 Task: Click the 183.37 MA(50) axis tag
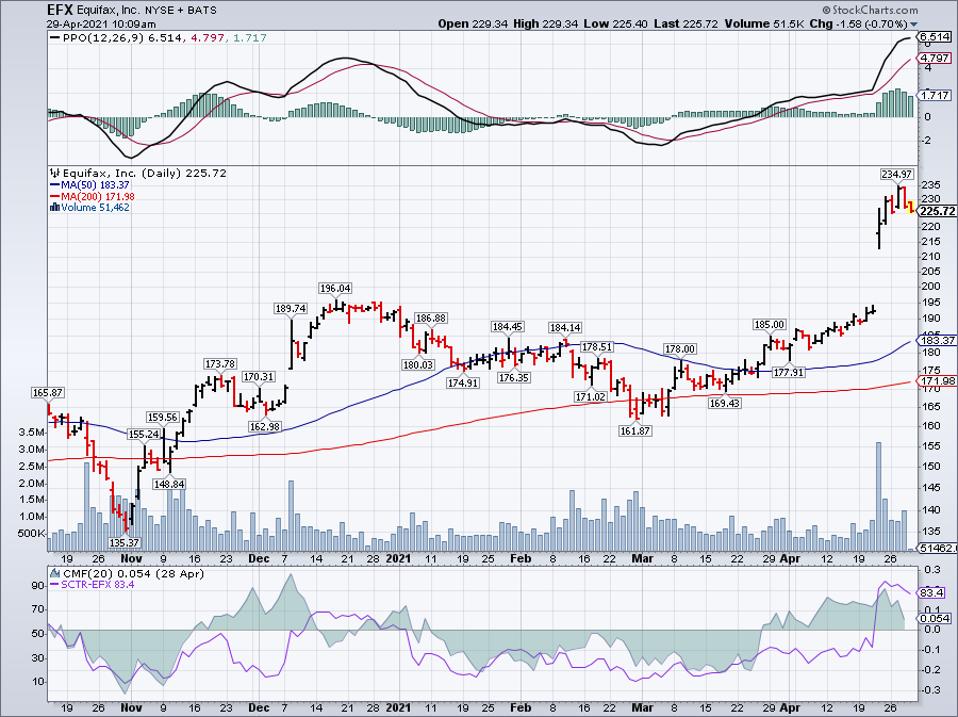click(937, 340)
